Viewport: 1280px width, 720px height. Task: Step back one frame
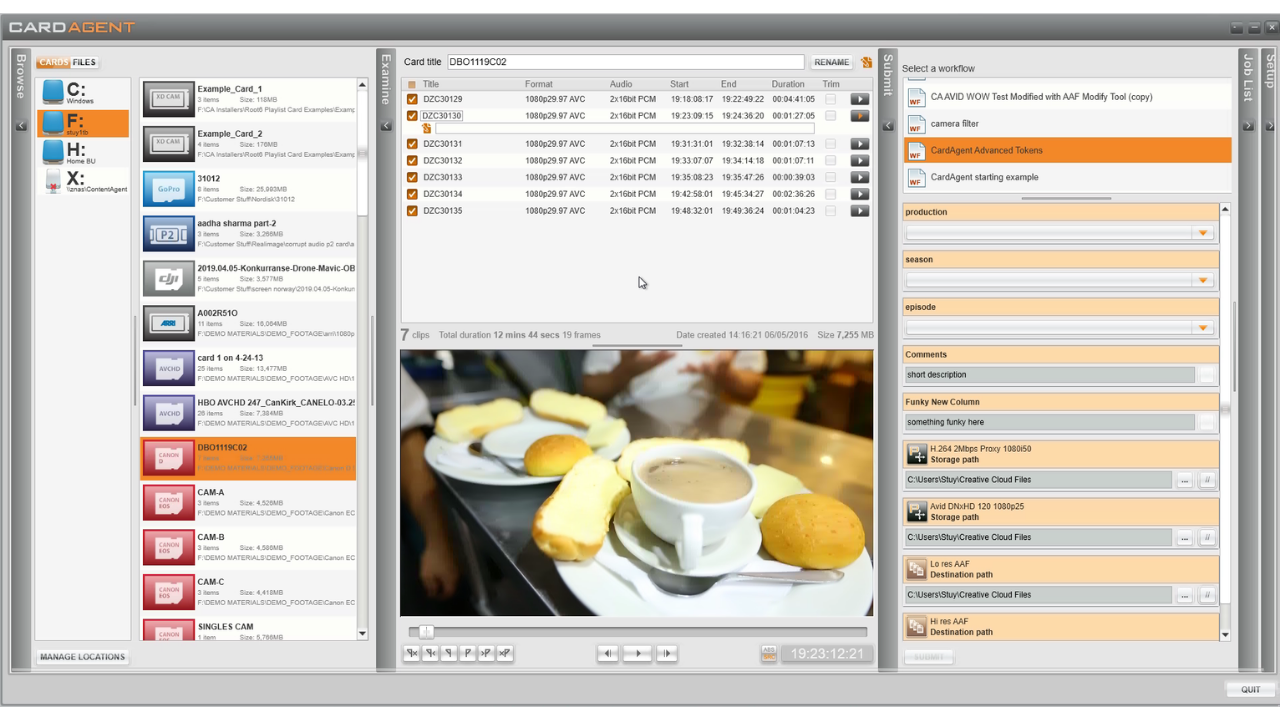(x=608, y=653)
